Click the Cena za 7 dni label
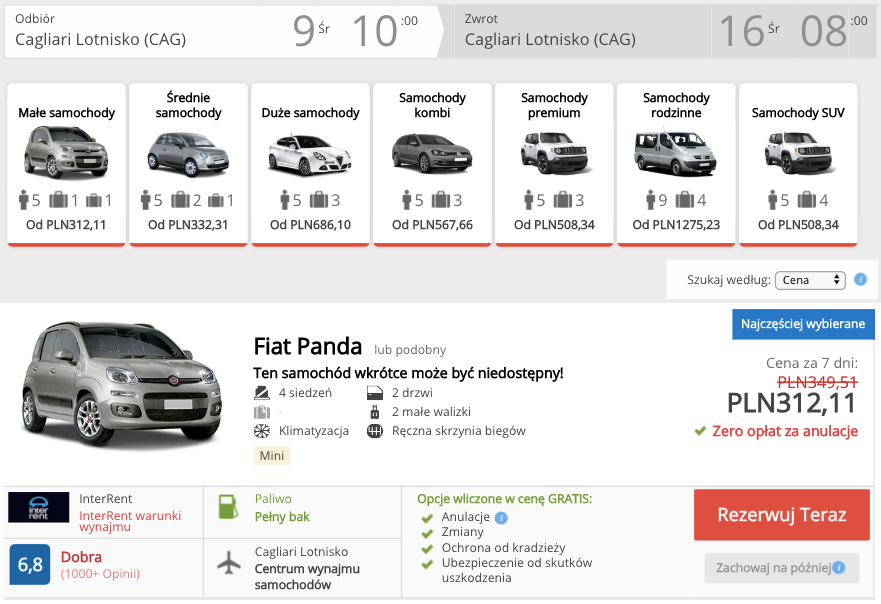 pos(812,363)
